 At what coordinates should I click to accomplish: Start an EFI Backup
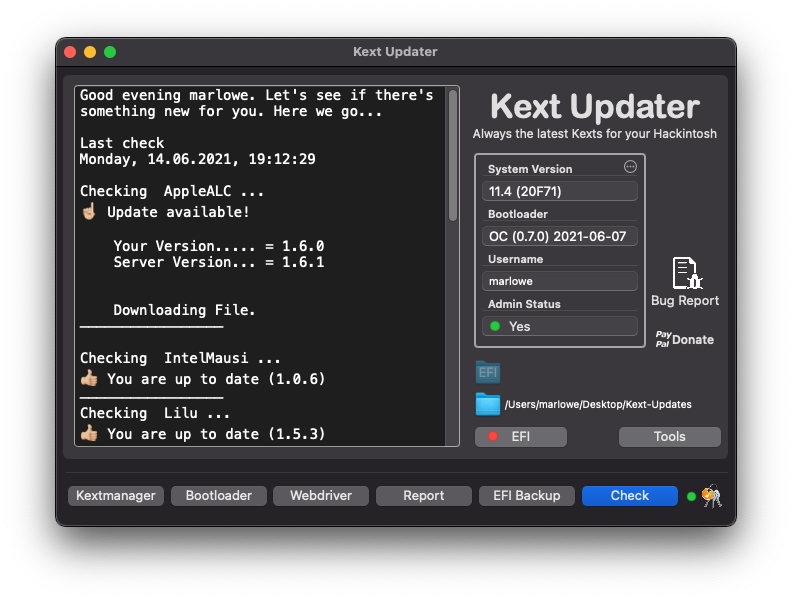tap(527, 495)
